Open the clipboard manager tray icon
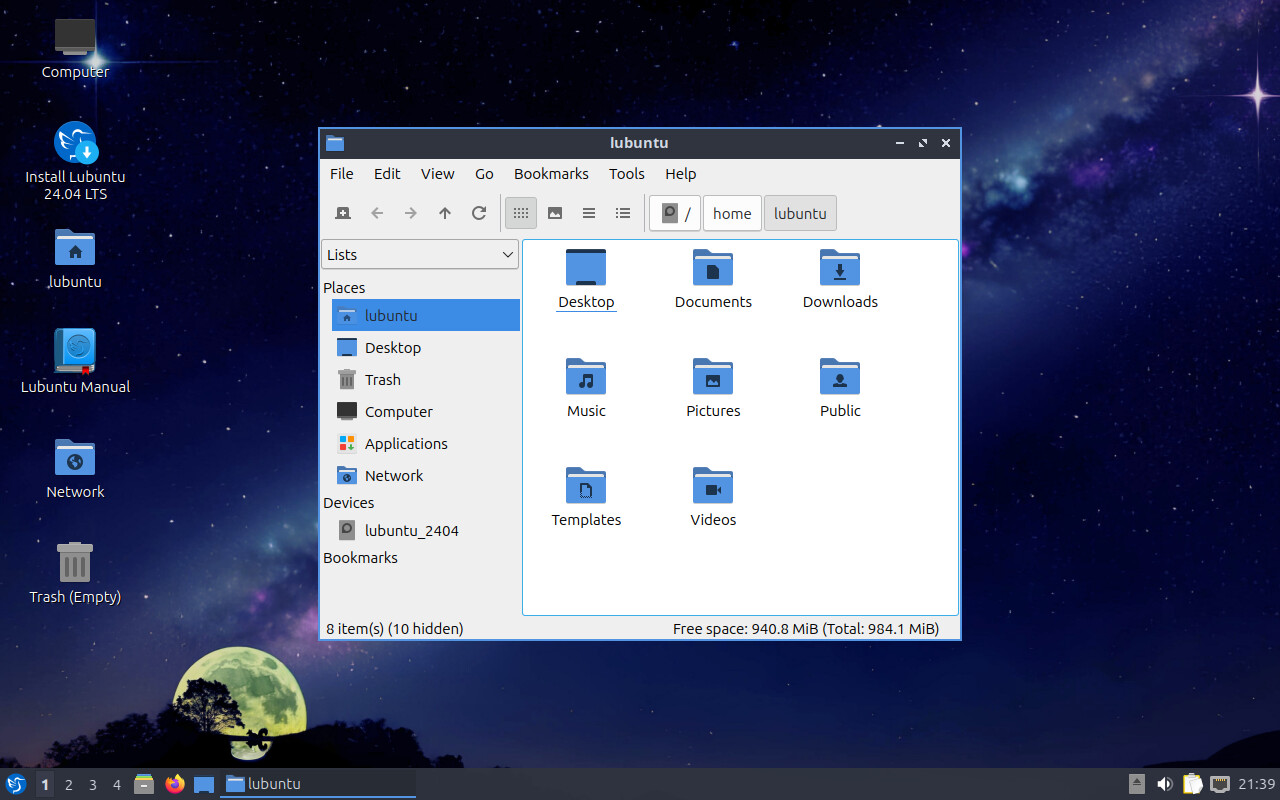Screen dimensions: 1280x800 (1192, 784)
